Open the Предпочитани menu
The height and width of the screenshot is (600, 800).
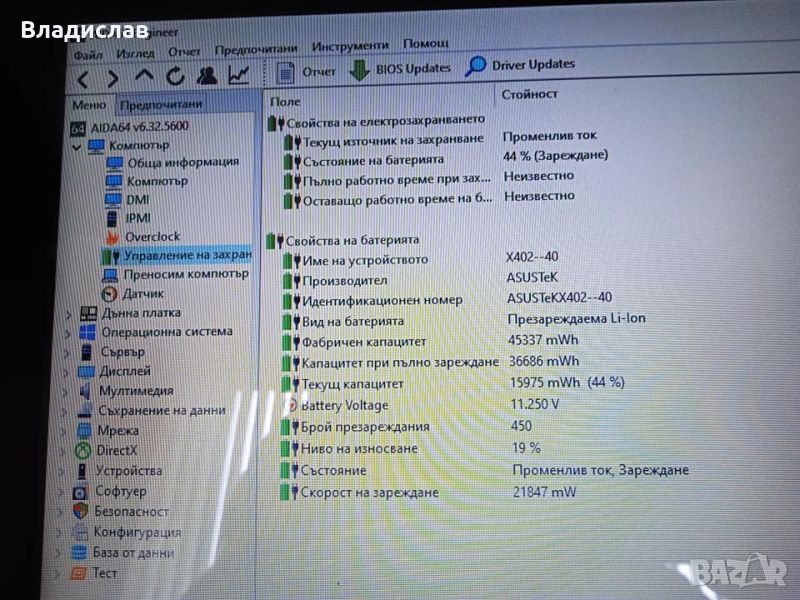point(256,49)
